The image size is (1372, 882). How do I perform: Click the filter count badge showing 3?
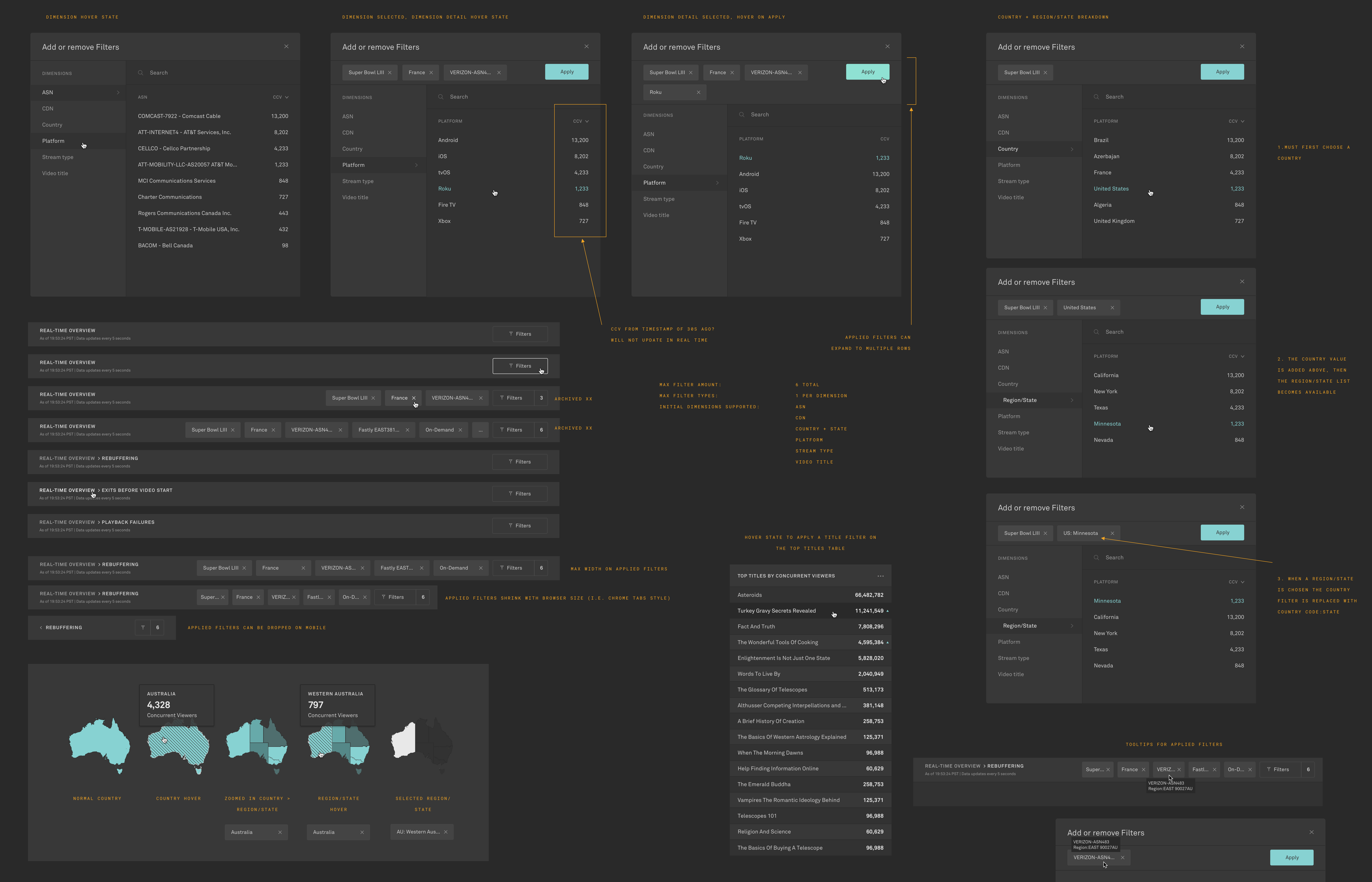541,398
